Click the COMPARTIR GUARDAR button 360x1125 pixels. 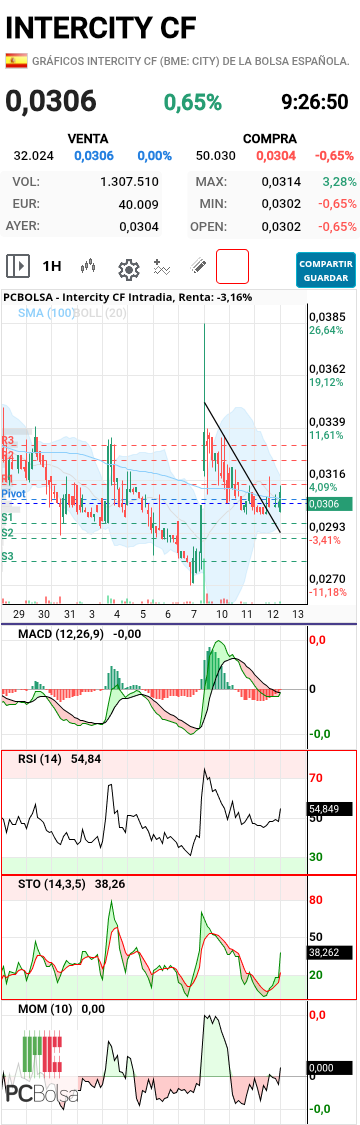coord(326,270)
